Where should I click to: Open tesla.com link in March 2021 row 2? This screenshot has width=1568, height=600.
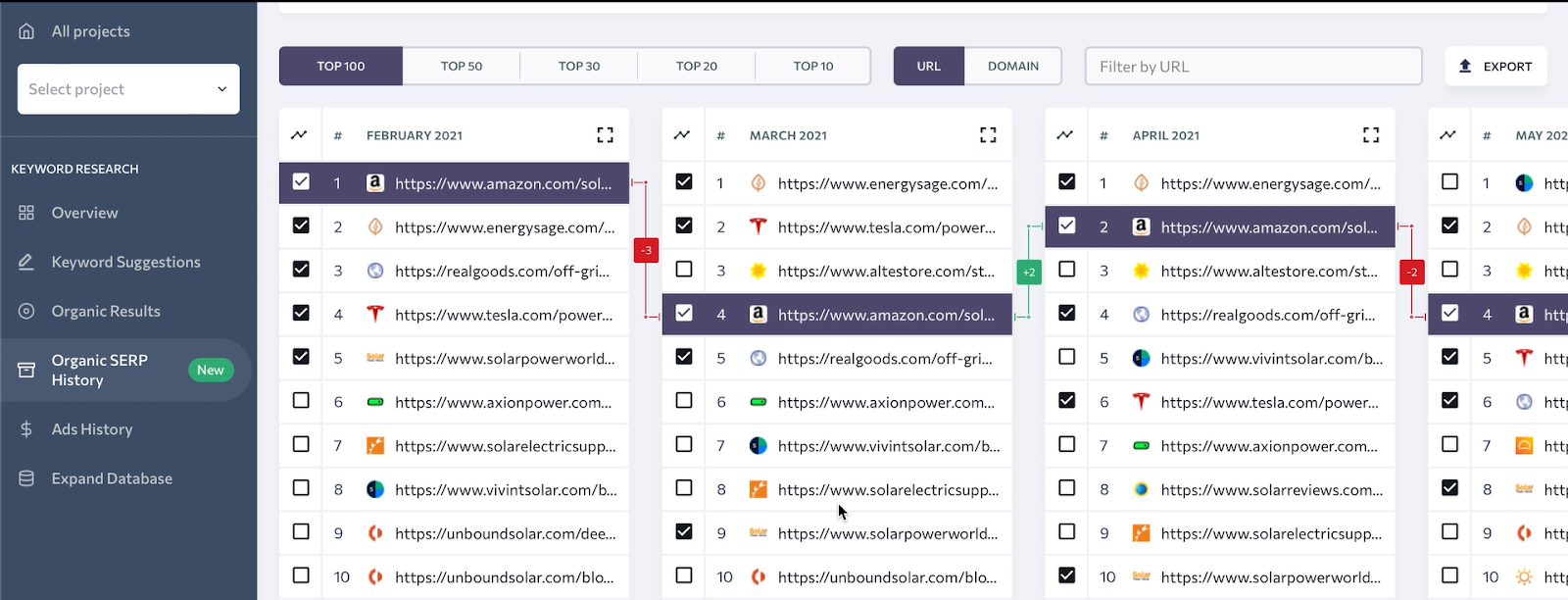coord(887,227)
